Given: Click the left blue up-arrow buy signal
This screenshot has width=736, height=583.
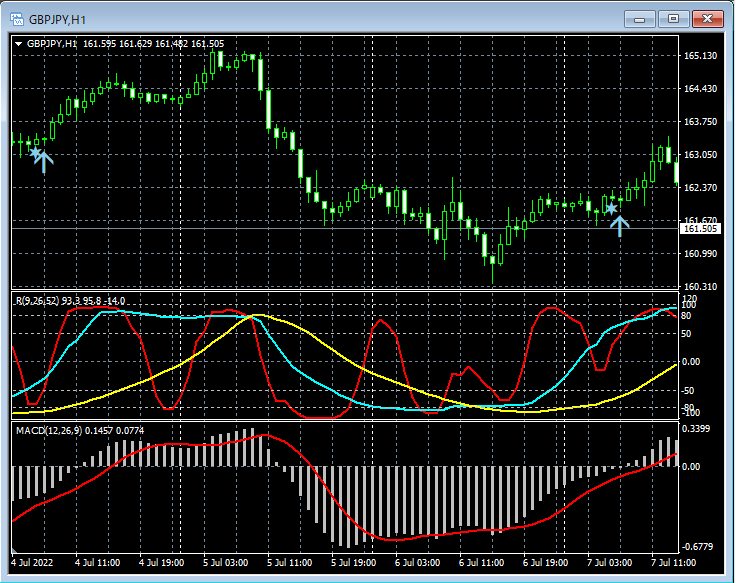Looking at the screenshot, I should [44, 162].
